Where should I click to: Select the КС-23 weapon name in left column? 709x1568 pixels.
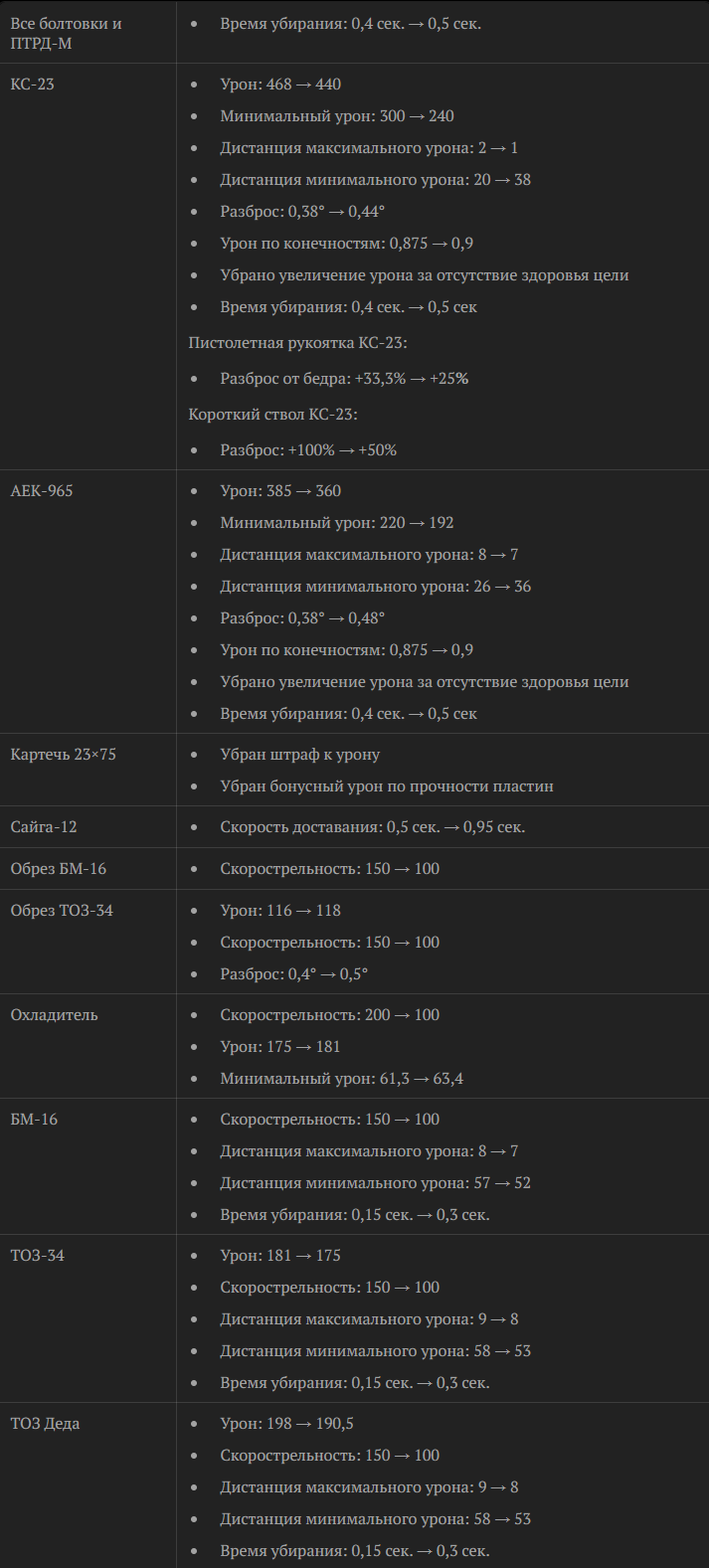[33, 85]
